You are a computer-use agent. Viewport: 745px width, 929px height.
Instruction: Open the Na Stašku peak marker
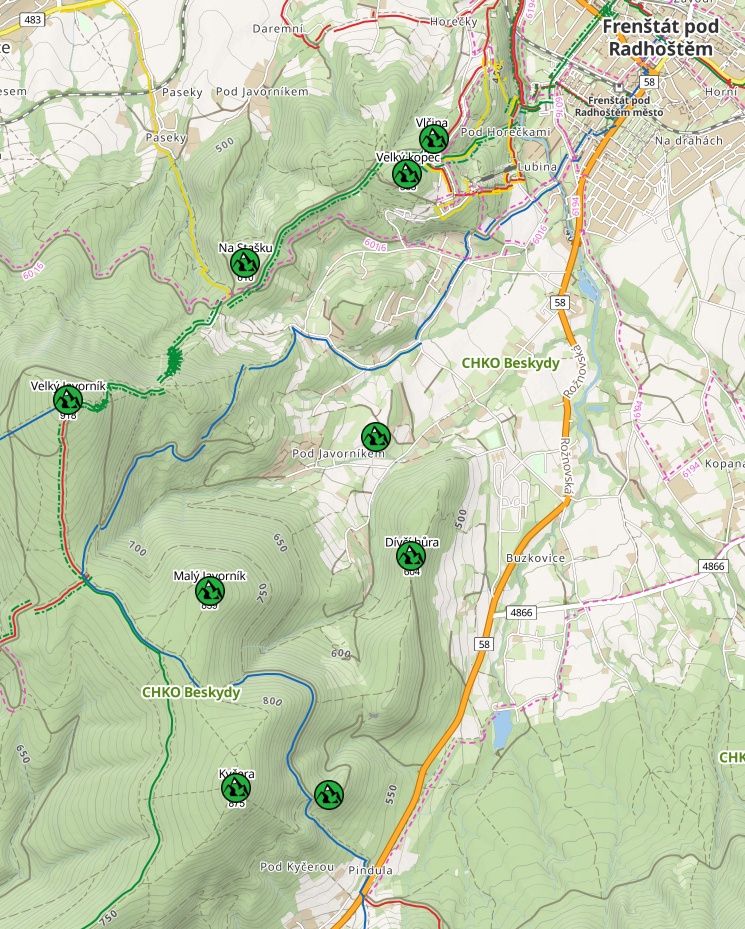245,263
